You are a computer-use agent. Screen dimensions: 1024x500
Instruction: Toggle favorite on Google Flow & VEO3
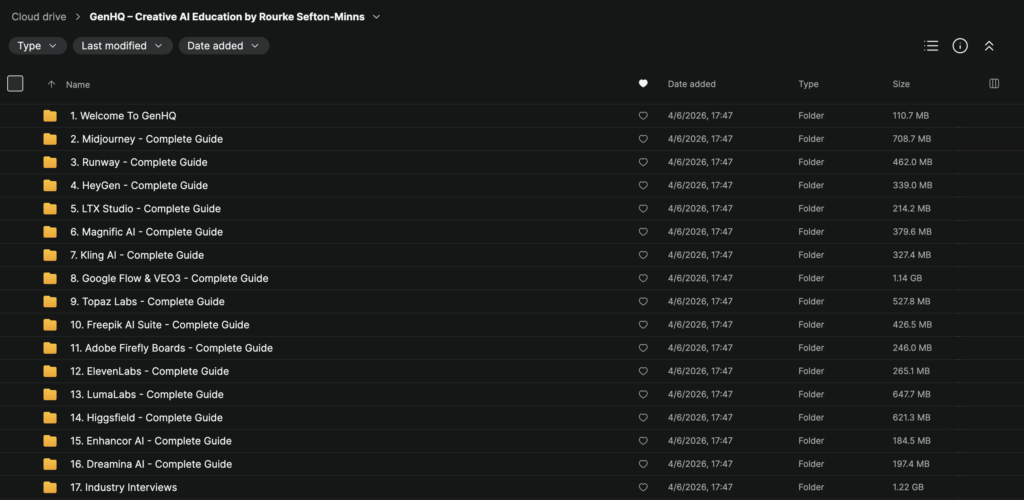pos(643,278)
